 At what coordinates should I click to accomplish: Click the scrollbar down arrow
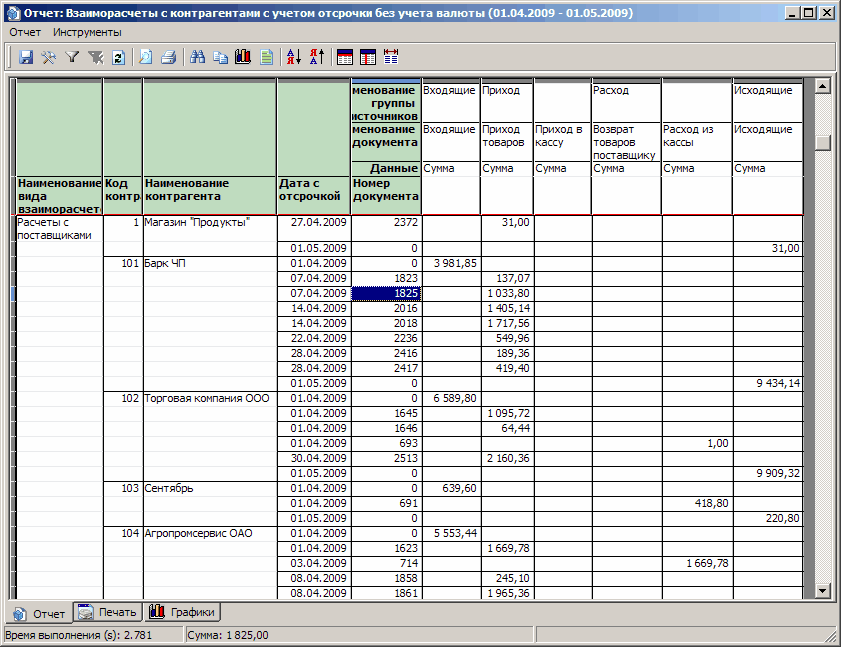tap(822, 591)
